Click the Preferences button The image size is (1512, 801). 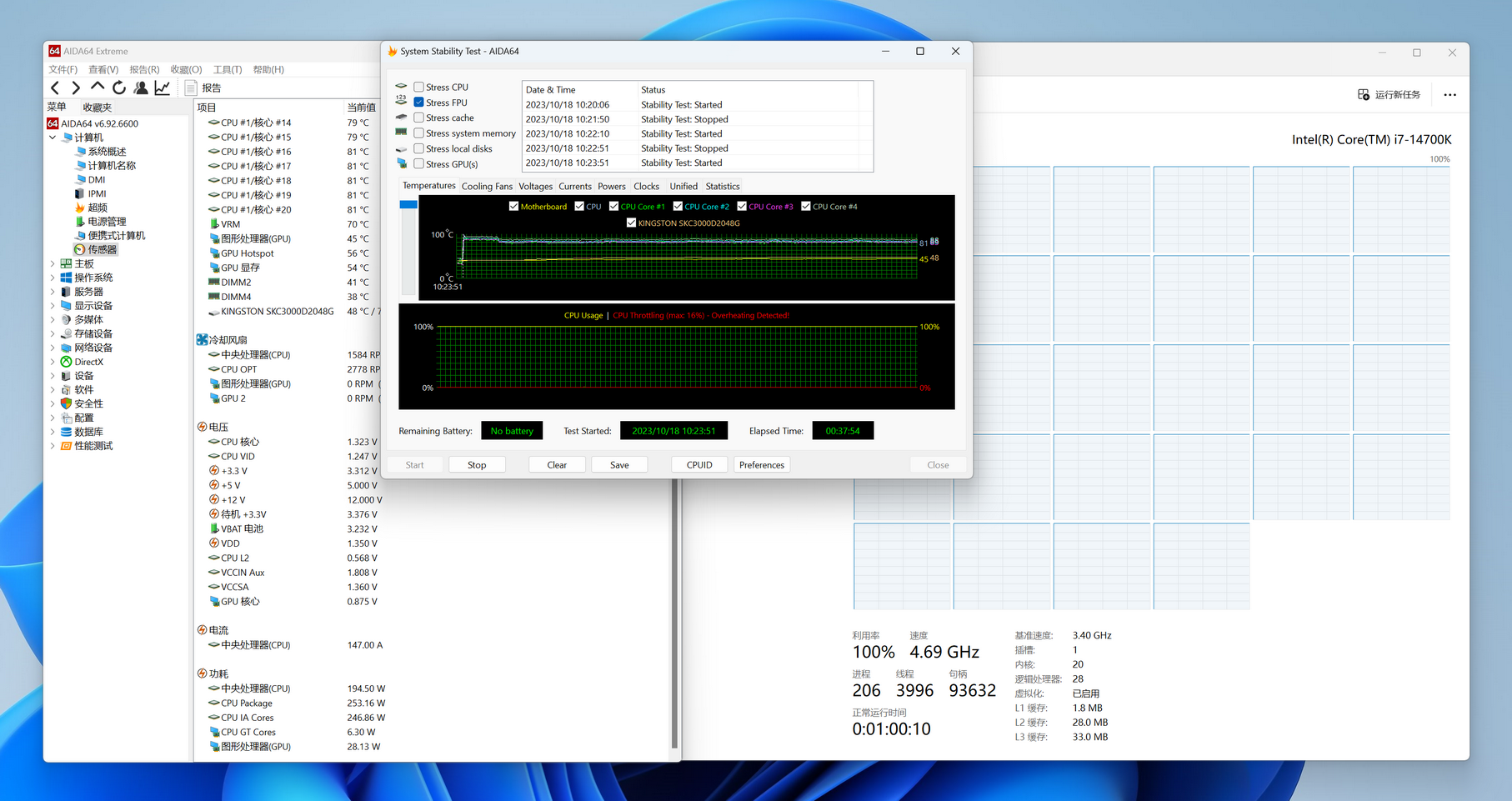point(762,465)
